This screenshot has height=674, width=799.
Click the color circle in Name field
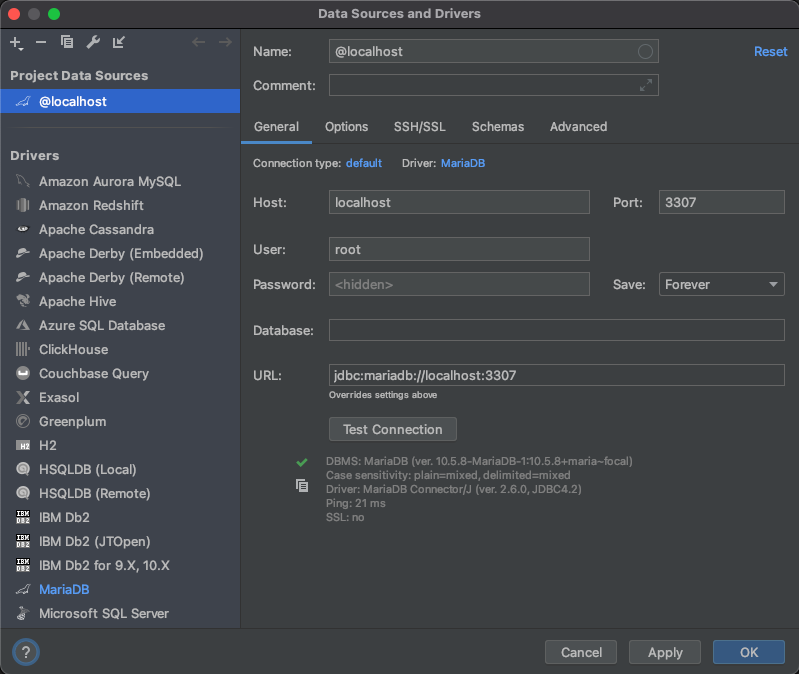pos(645,51)
